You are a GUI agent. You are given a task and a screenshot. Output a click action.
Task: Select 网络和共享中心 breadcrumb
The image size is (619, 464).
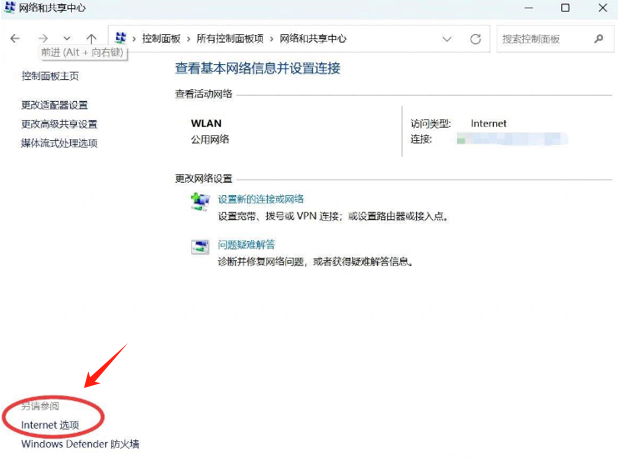click(x=313, y=39)
